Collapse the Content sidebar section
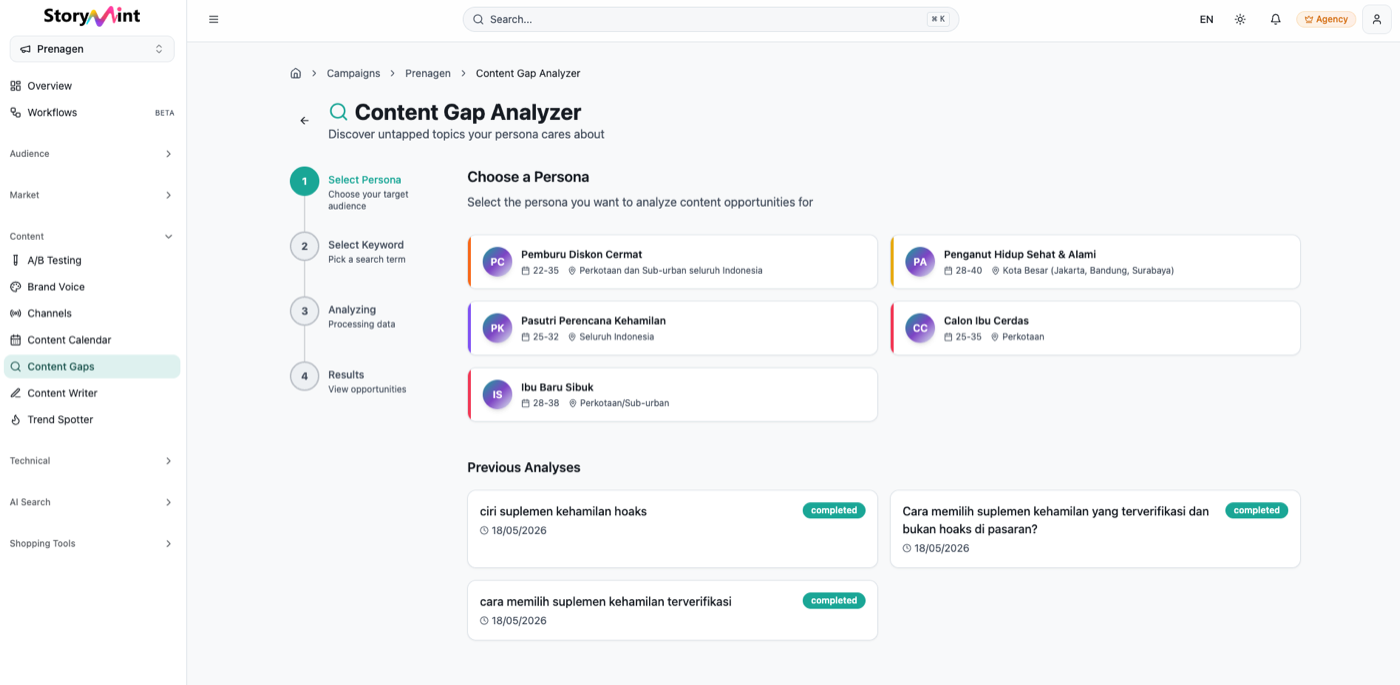 [x=92, y=237]
